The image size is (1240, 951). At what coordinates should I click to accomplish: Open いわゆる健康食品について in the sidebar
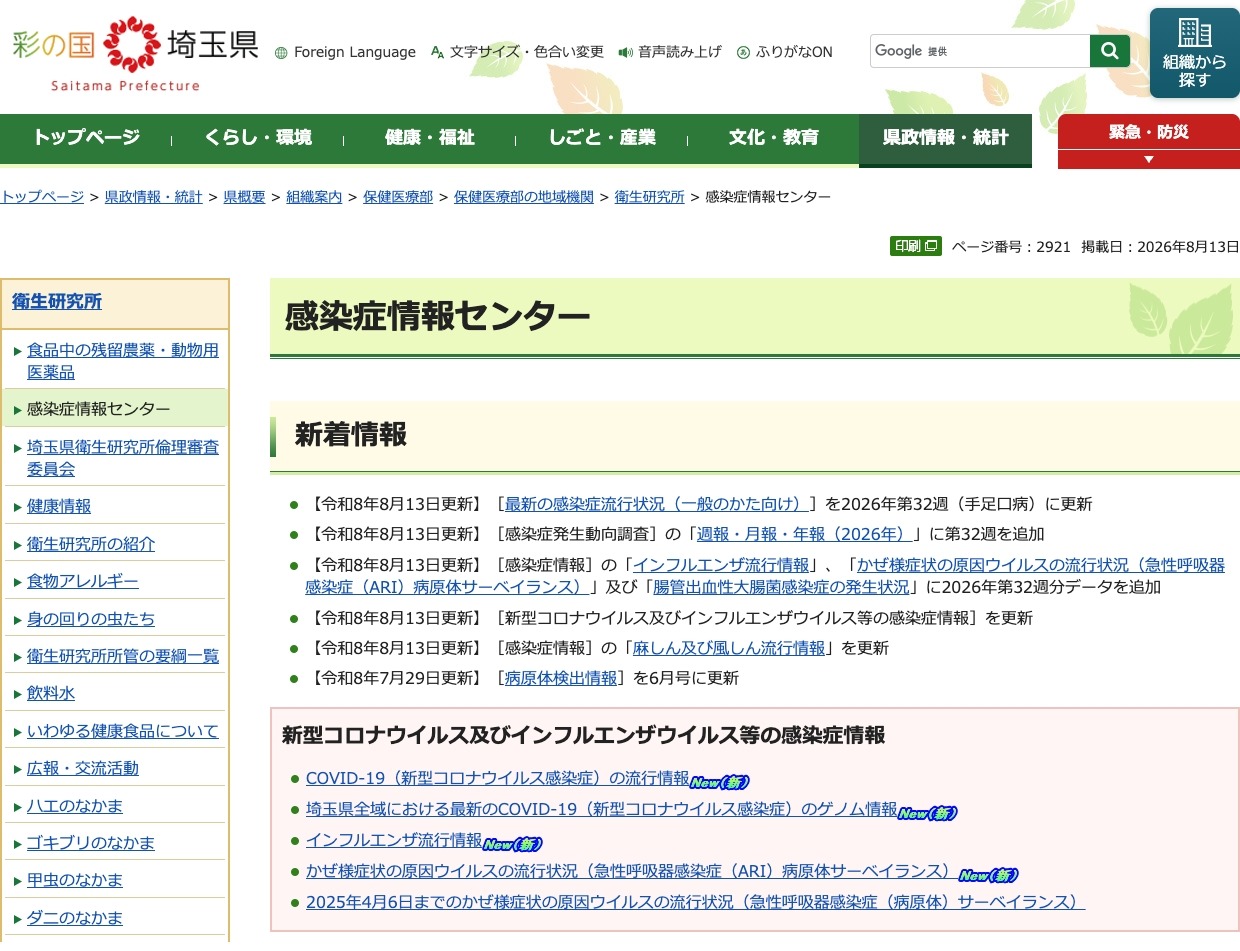pyautogui.click(x=123, y=731)
